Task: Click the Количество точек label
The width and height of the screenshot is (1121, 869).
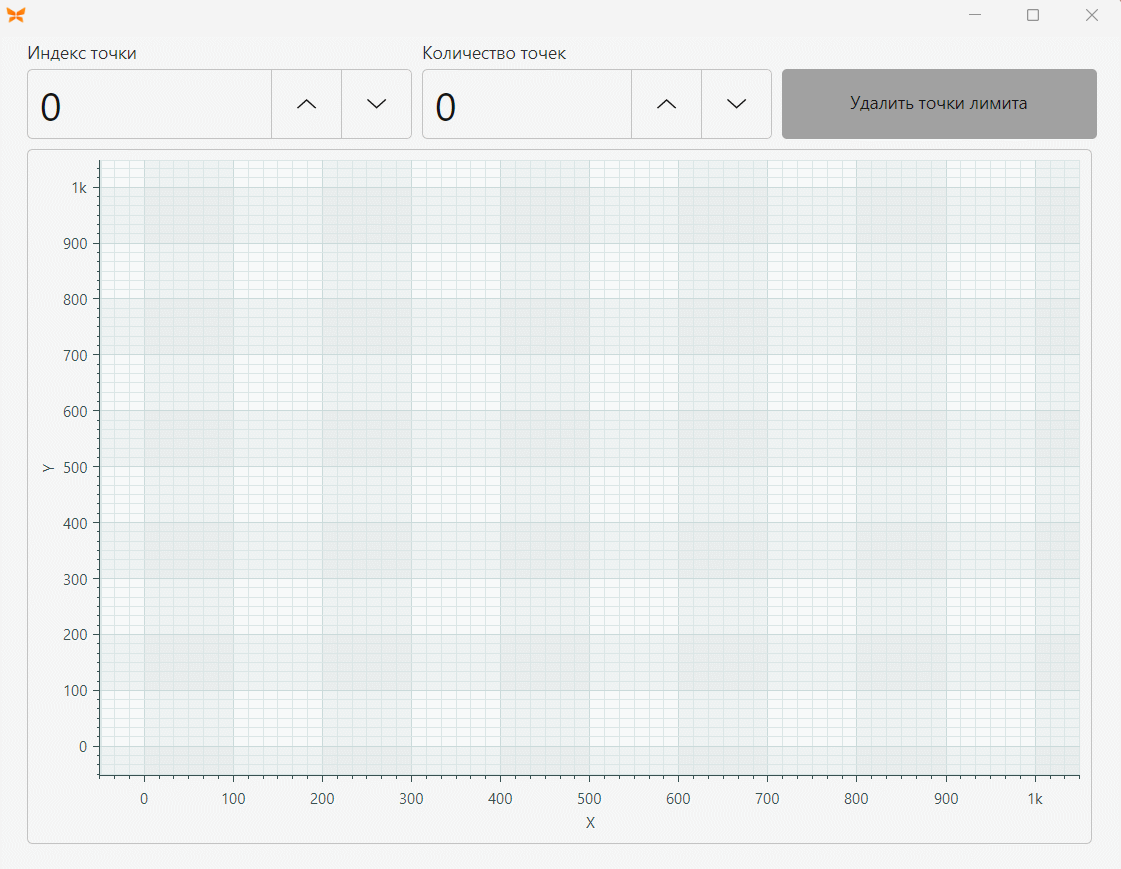Action: click(494, 53)
